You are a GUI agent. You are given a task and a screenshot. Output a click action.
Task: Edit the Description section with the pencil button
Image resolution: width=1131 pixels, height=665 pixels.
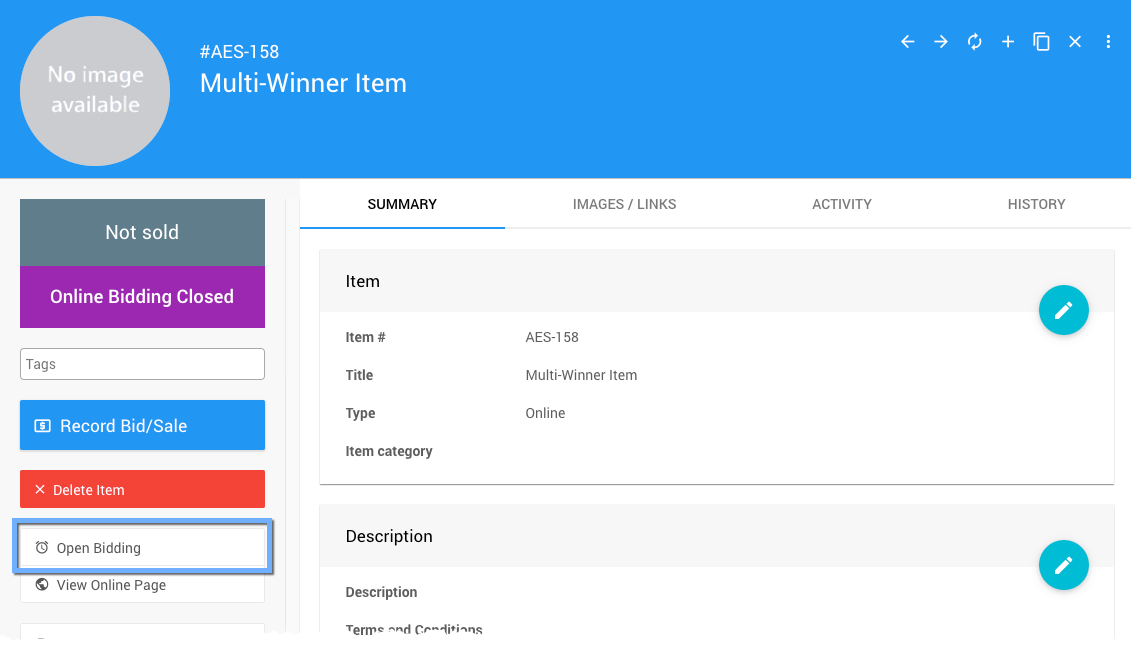point(1063,565)
